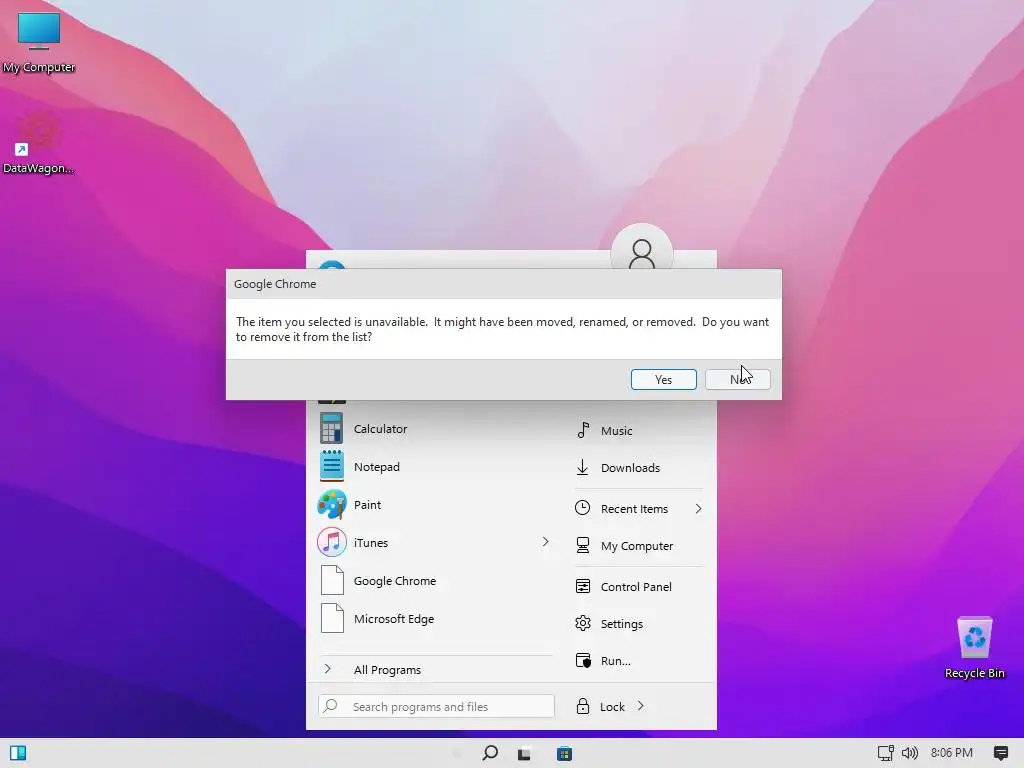
Task: Click the blank Google Chrome file icon
Action: click(x=332, y=581)
